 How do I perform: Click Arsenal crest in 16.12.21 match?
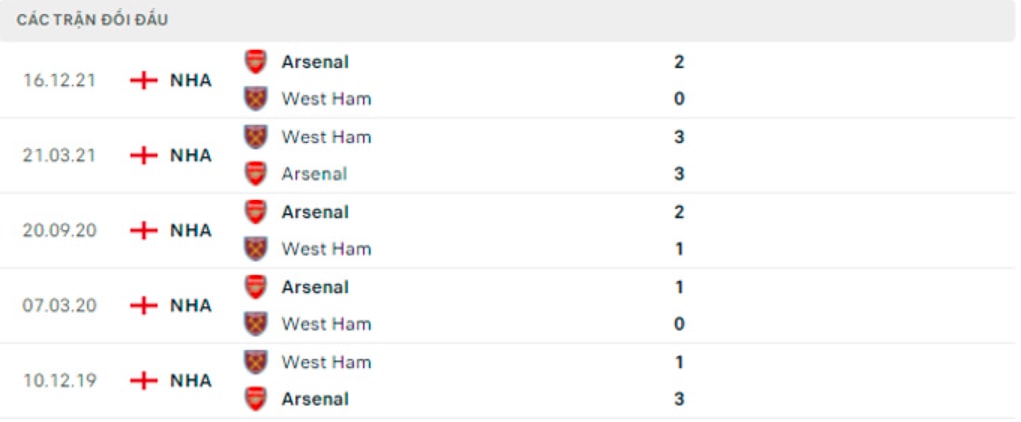point(255,62)
